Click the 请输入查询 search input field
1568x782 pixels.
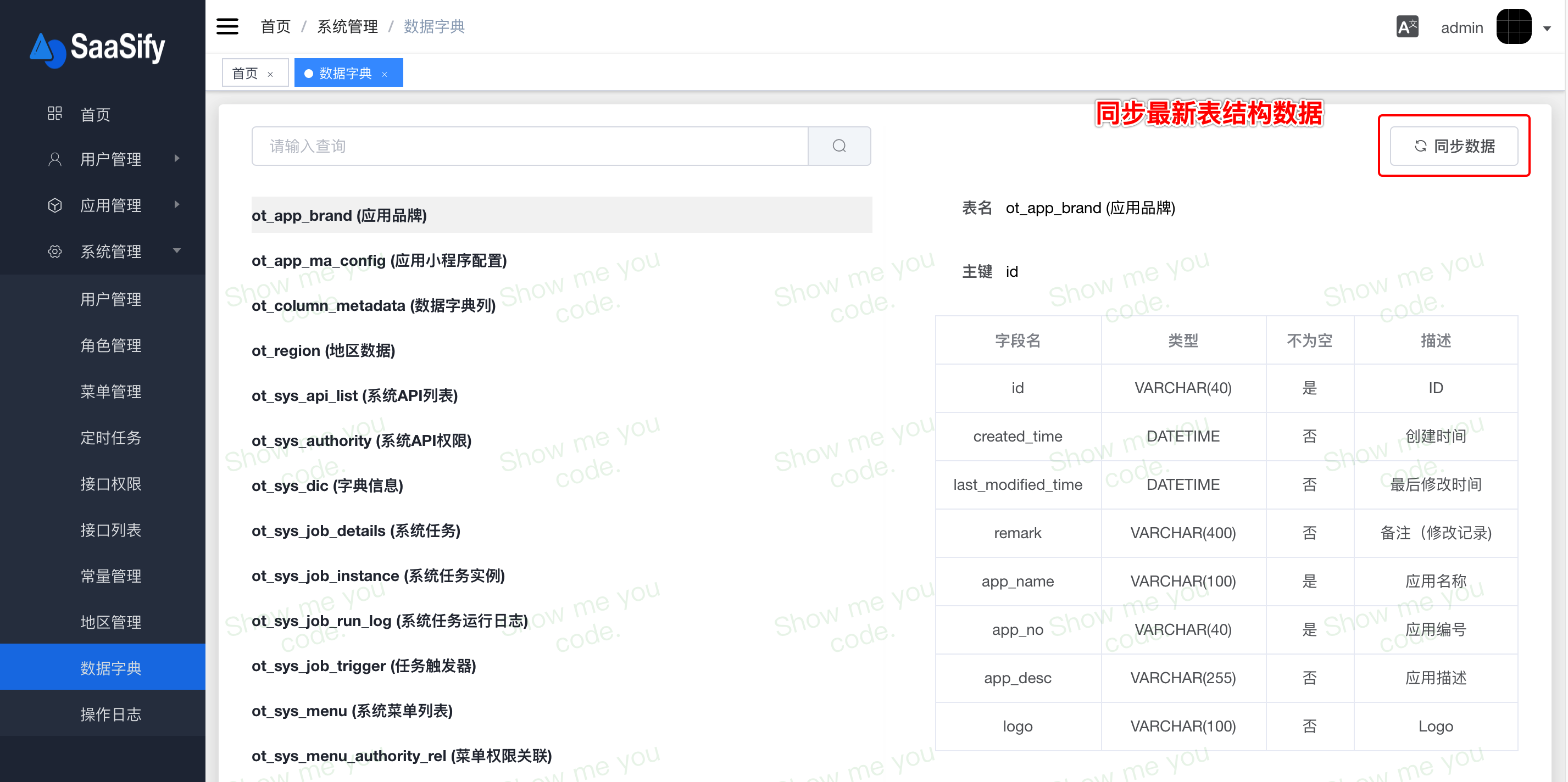click(x=530, y=146)
